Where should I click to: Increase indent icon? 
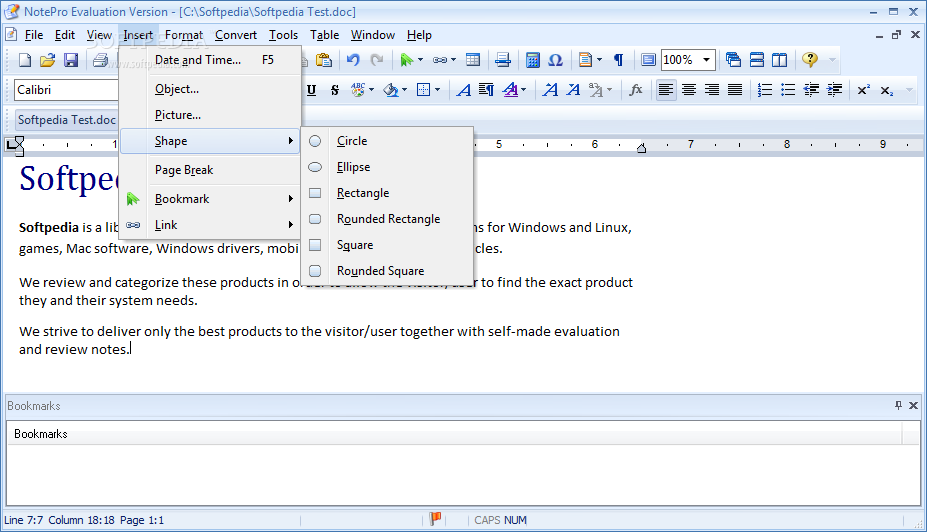834,90
